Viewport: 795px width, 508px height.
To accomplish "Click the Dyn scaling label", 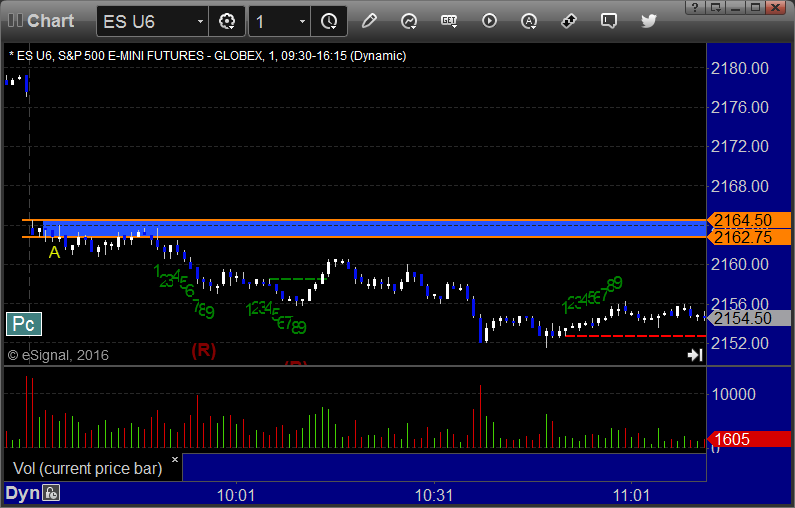I will (x=22, y=493).
